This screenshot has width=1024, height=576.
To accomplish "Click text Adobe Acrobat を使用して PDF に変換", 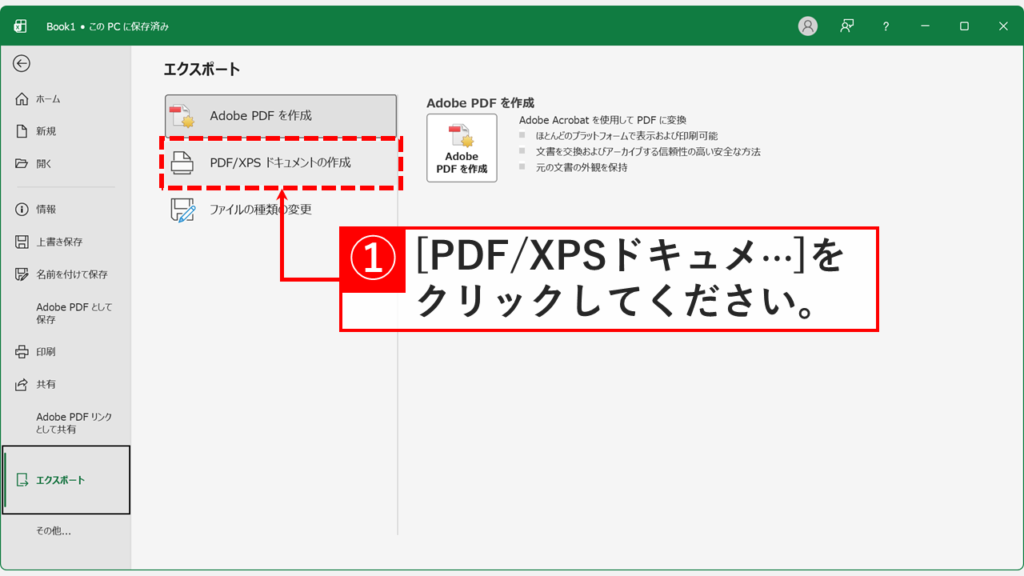I will [x=603, y=120].
